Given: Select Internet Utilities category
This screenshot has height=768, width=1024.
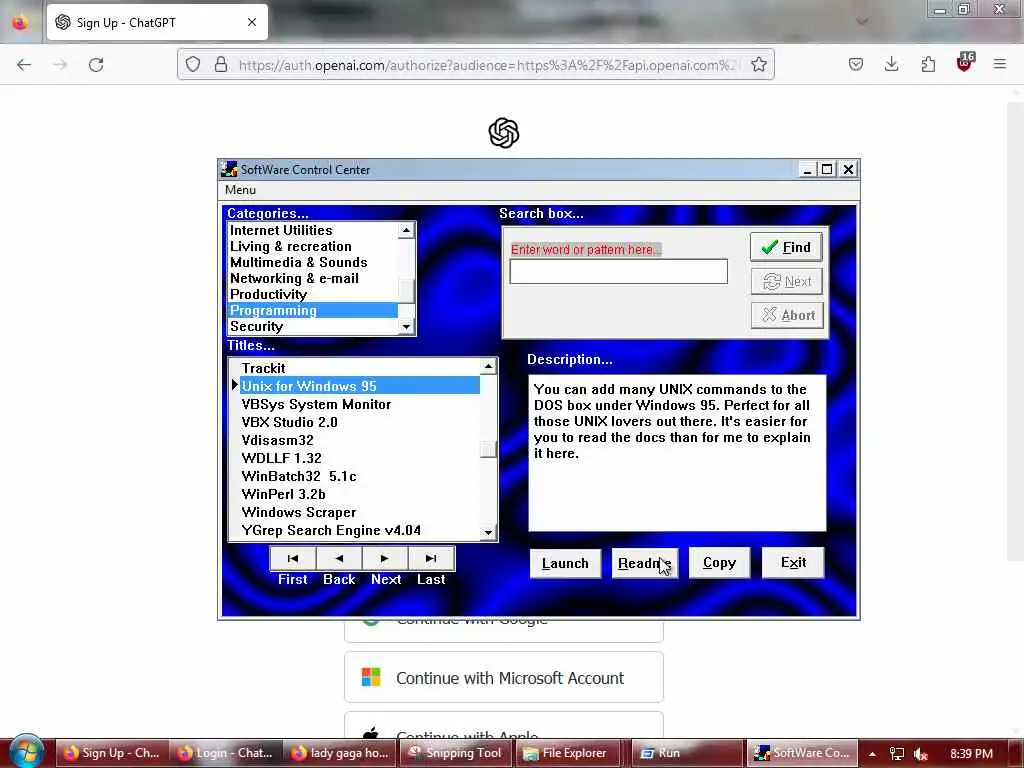Looking at the screenshot, I should point(312,231).
